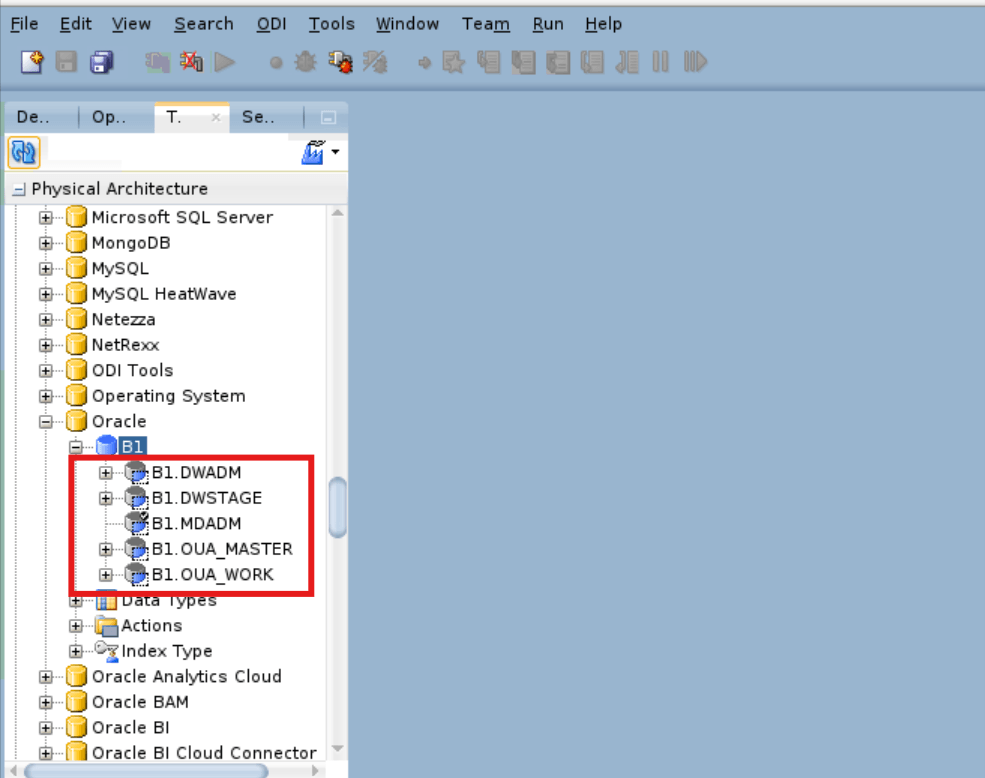Click the Pause toolbar icon
Viewport: 985px width, 778px height.
pos(660,62)
